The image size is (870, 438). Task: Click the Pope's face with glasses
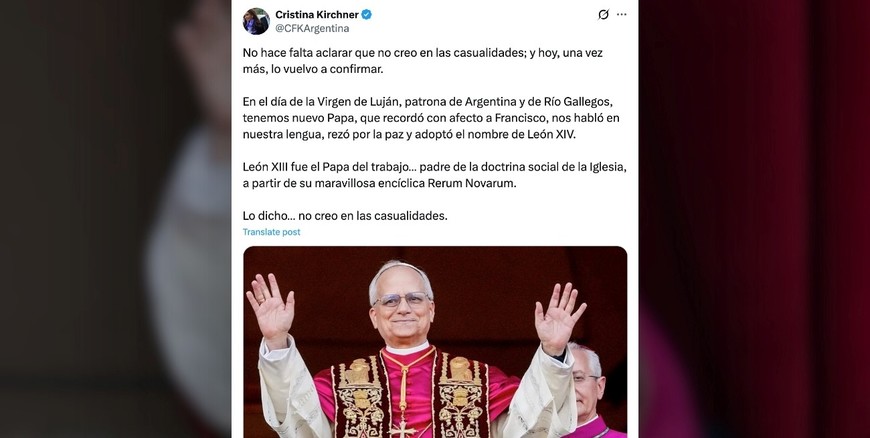click(x=402, y=305)
